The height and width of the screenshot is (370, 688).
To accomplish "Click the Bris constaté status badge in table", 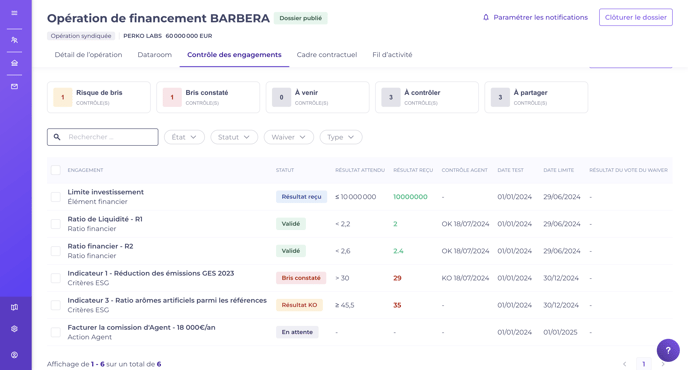I will 301,278.
